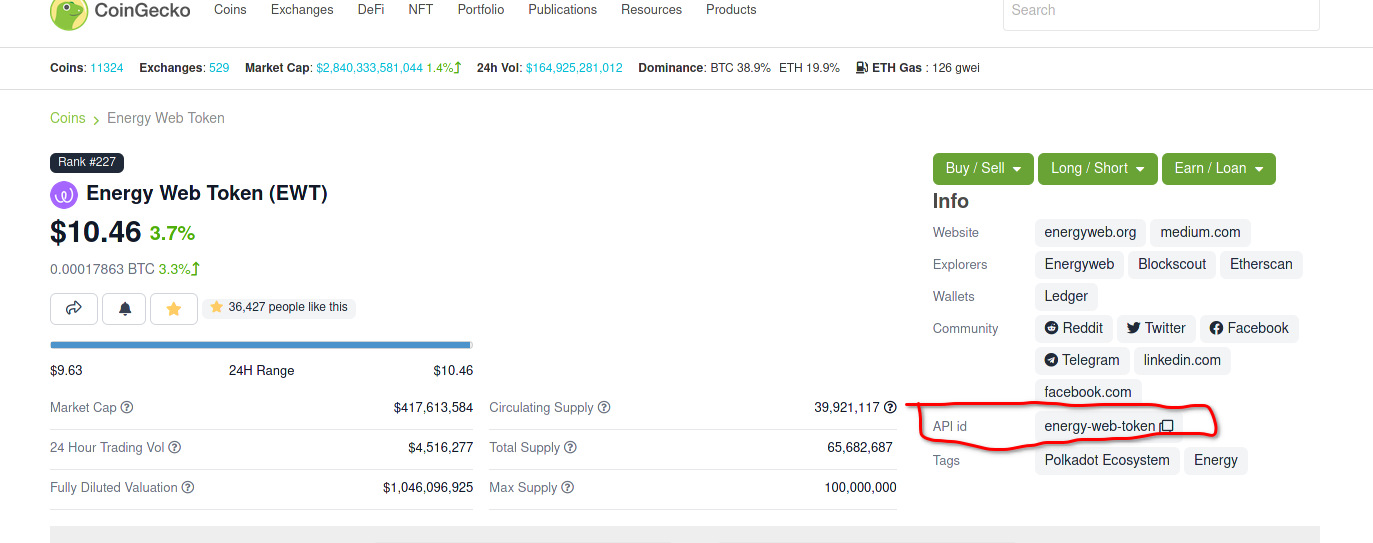Add to favorites with star button
1373x543 pixels.
[174, 309]
